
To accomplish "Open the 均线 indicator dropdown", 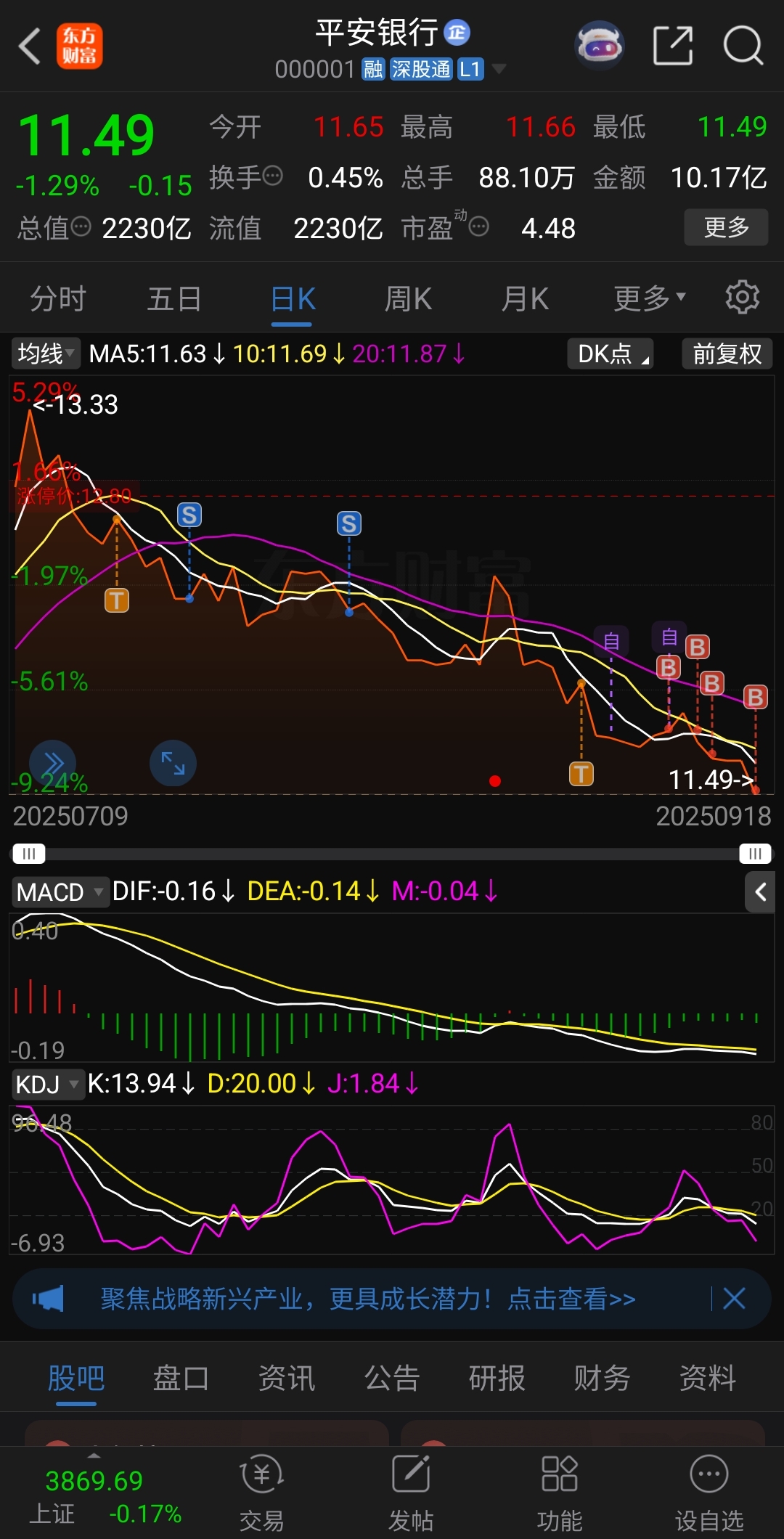I will (x=46, y=354).
